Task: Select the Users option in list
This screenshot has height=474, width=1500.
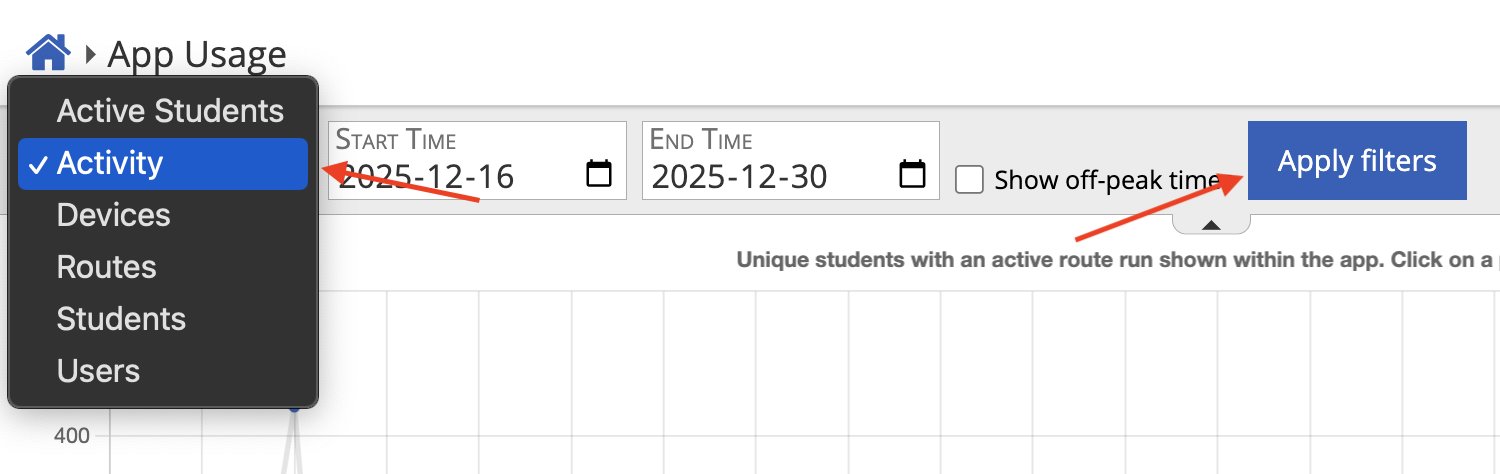Action: point(98,371)
